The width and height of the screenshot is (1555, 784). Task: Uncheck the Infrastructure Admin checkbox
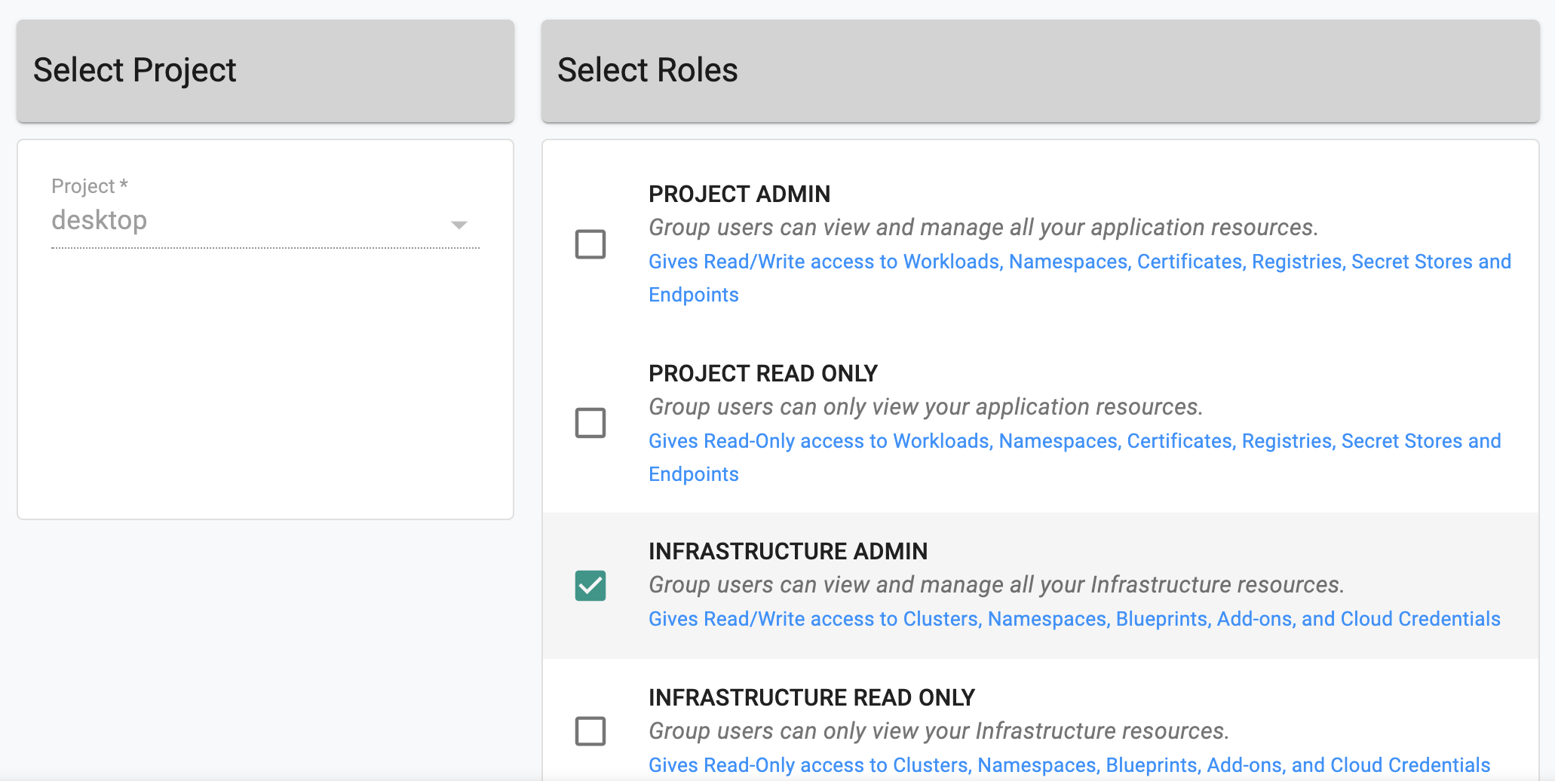pos(590,586)
